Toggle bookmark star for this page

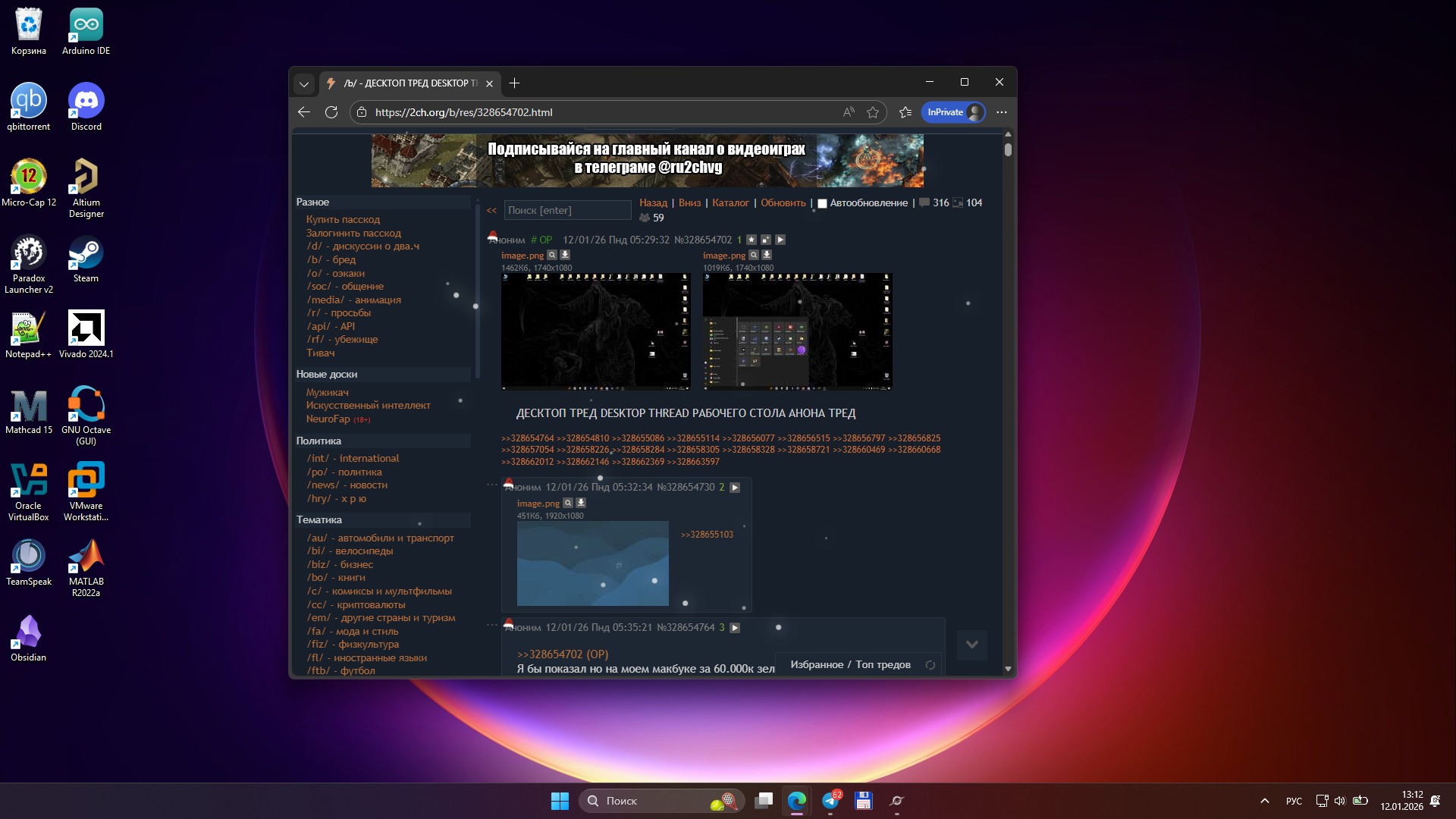pyautogui.click(x=873, y=112)
